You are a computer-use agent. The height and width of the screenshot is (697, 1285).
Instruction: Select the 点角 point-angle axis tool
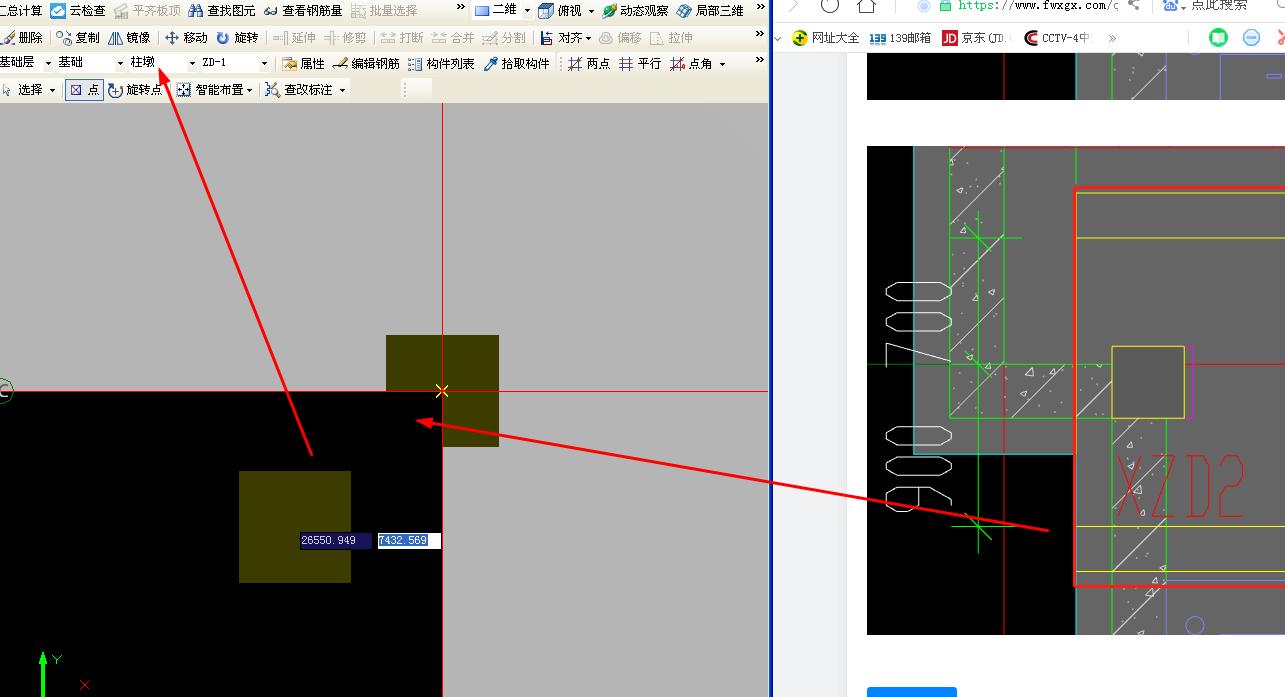point(692,64)
